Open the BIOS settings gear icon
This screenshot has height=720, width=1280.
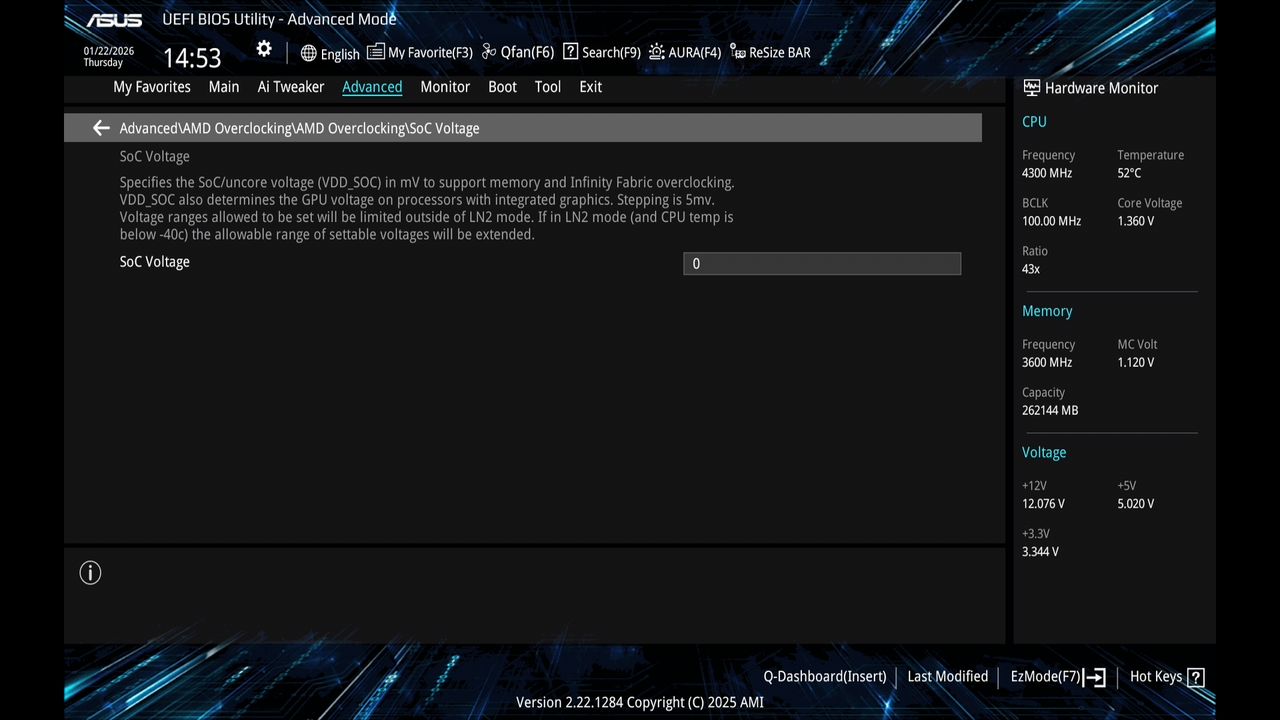click(x=263, y=48)
